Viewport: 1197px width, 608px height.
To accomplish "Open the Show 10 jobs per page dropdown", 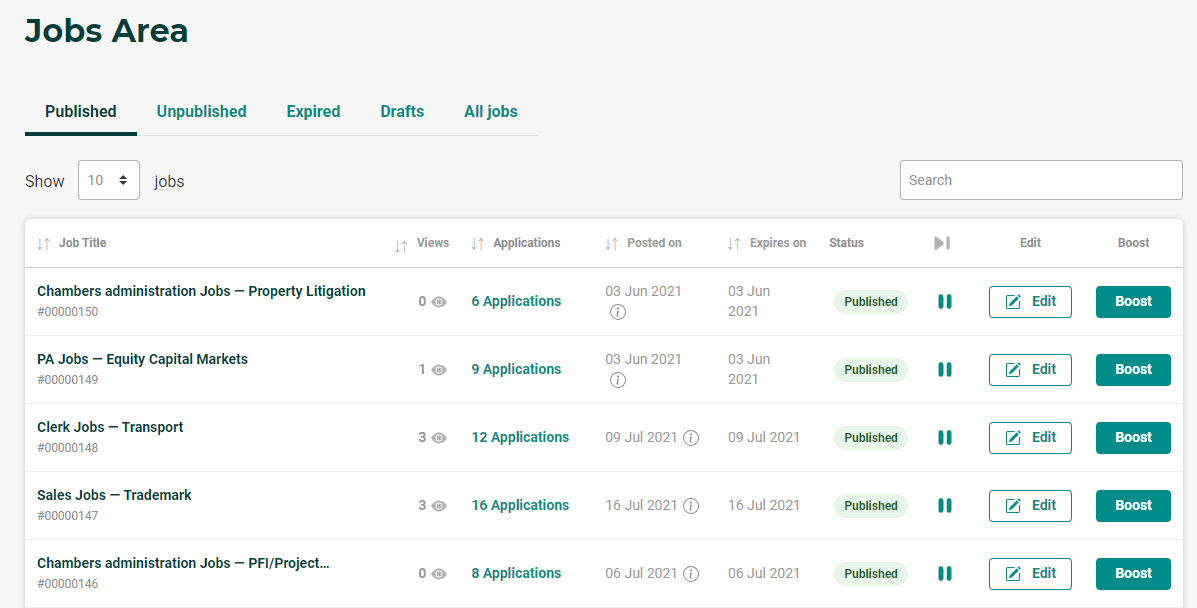I will 108,180.
